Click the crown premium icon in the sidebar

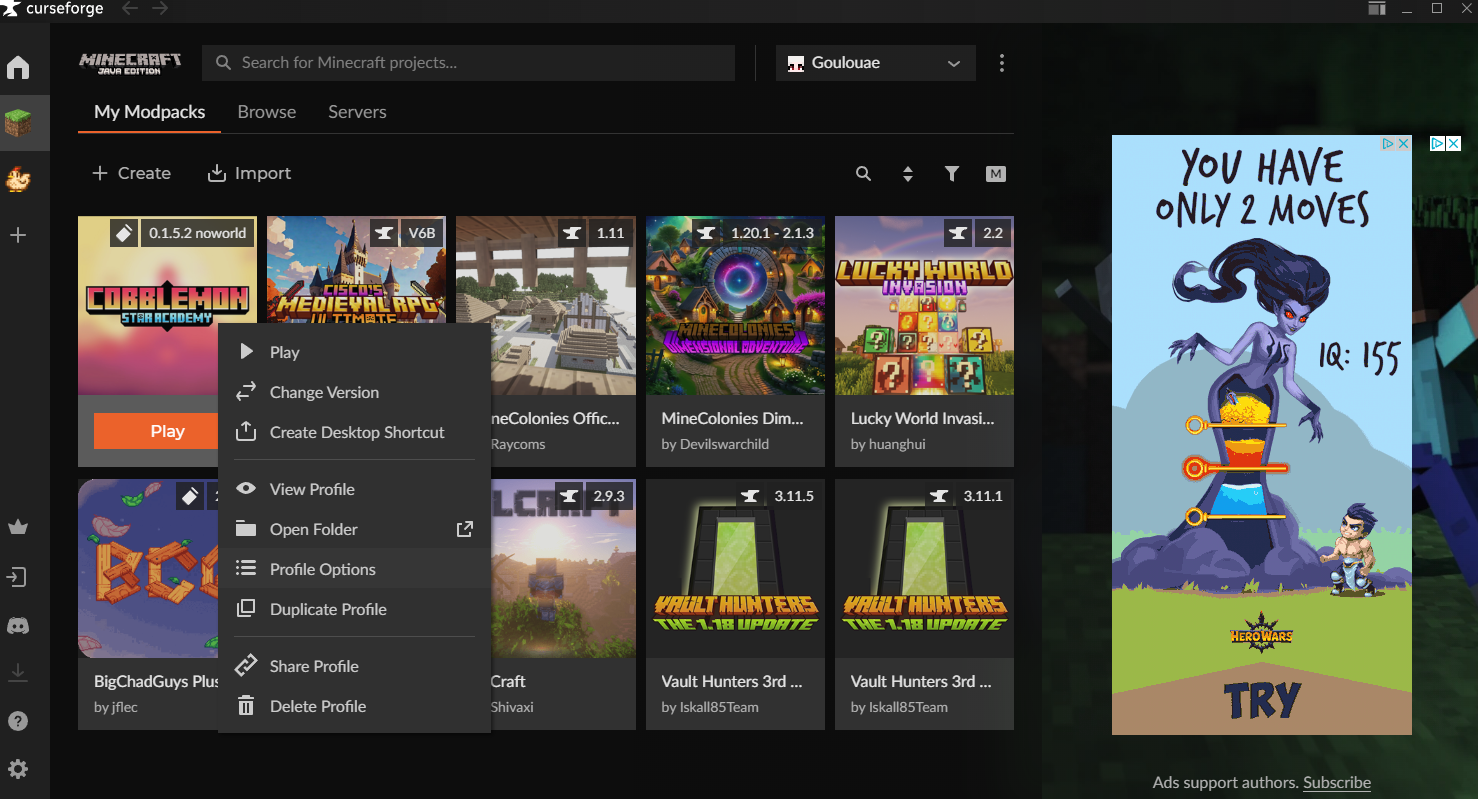[x=18, y=527]
